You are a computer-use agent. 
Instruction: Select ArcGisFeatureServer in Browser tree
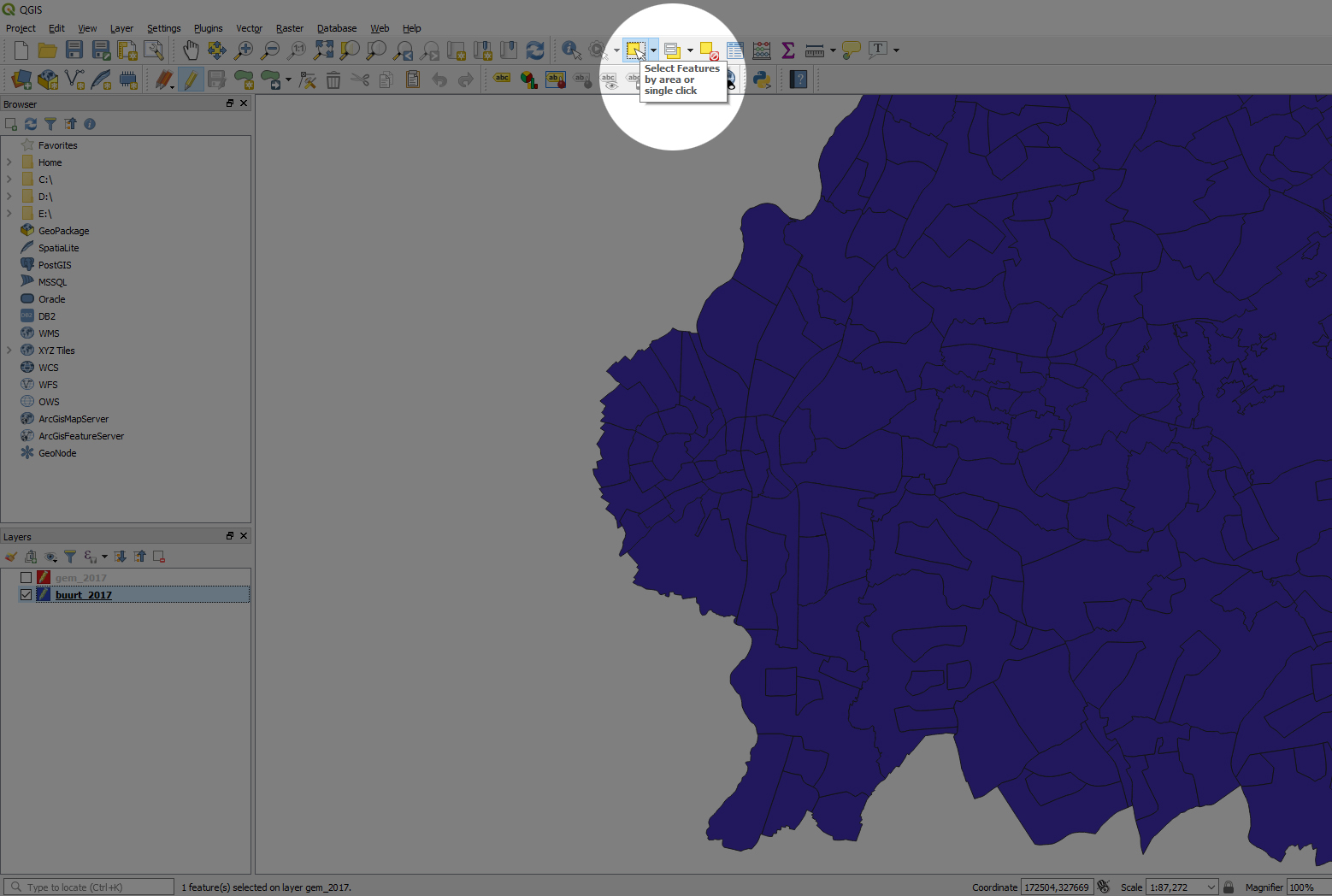[81, 436]
